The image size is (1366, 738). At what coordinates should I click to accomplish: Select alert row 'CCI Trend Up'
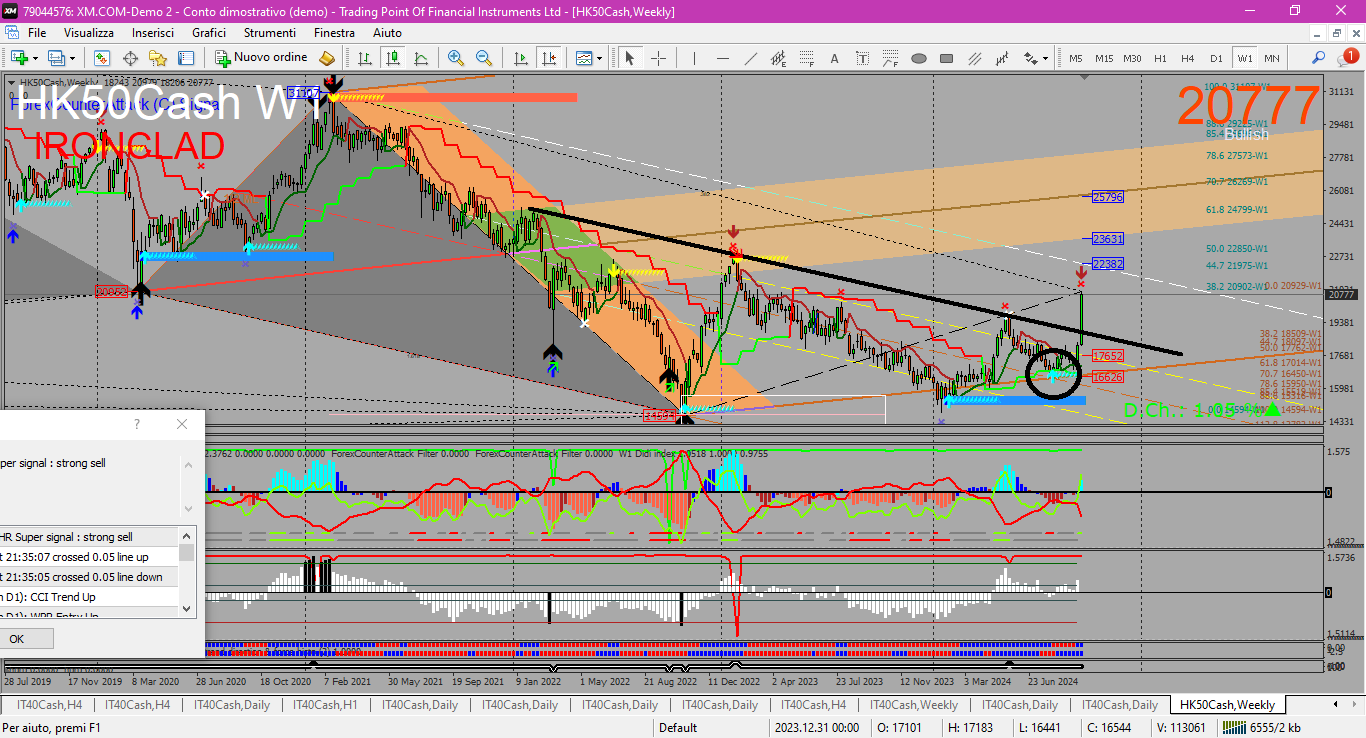pos(89,597)
